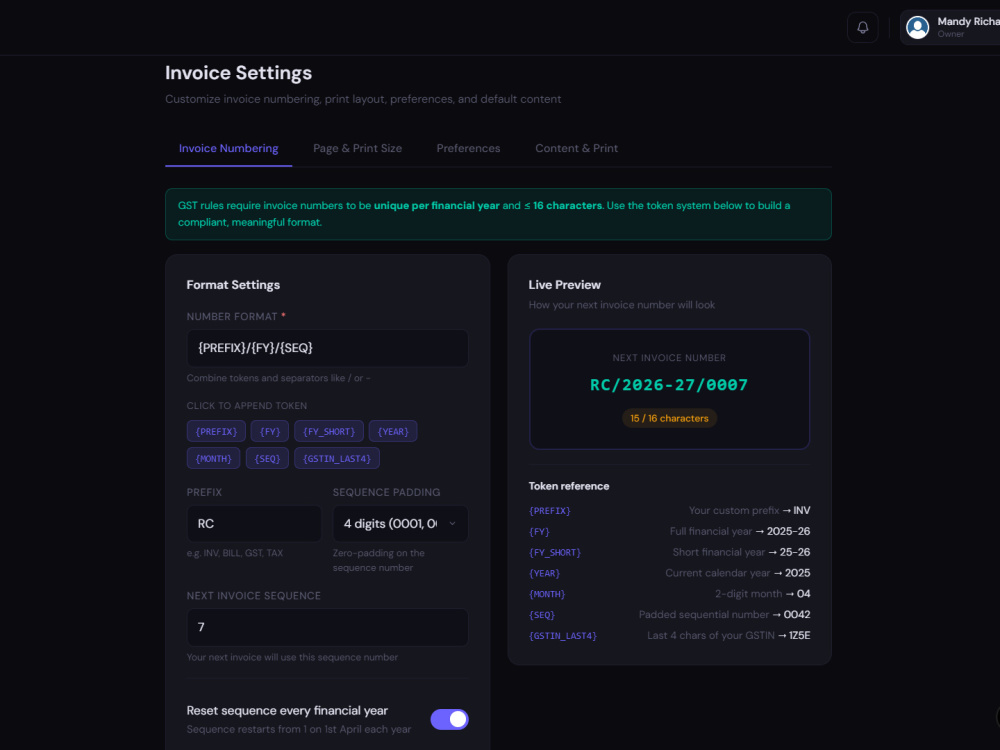Click {FY_SHORT} in Token reference
1000x750 pixels.
coord(555,552)
